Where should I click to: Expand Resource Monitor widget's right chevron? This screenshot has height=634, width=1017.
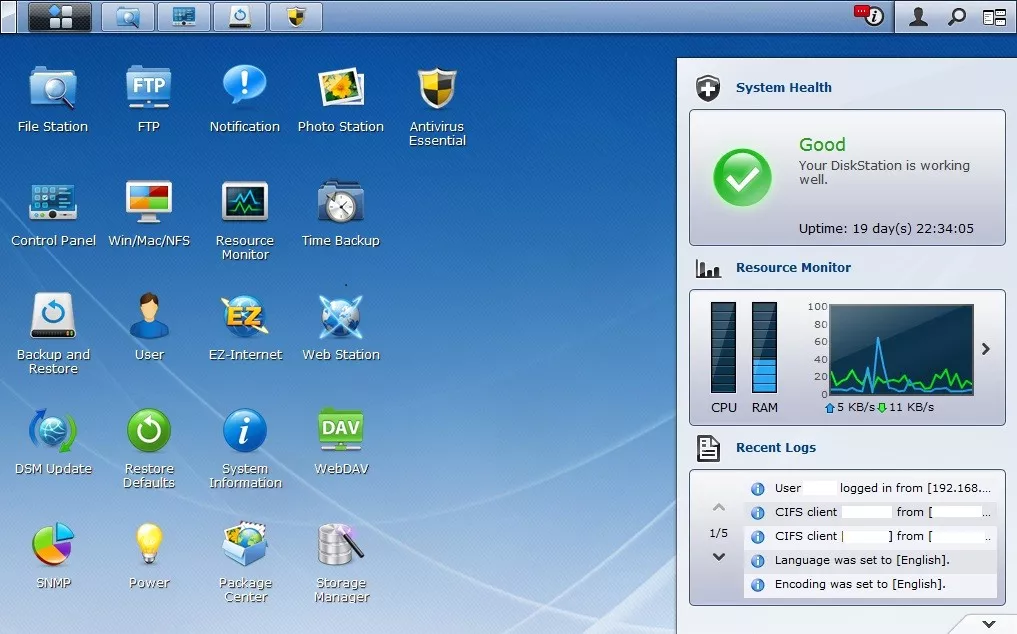click(x=985, y=349)
